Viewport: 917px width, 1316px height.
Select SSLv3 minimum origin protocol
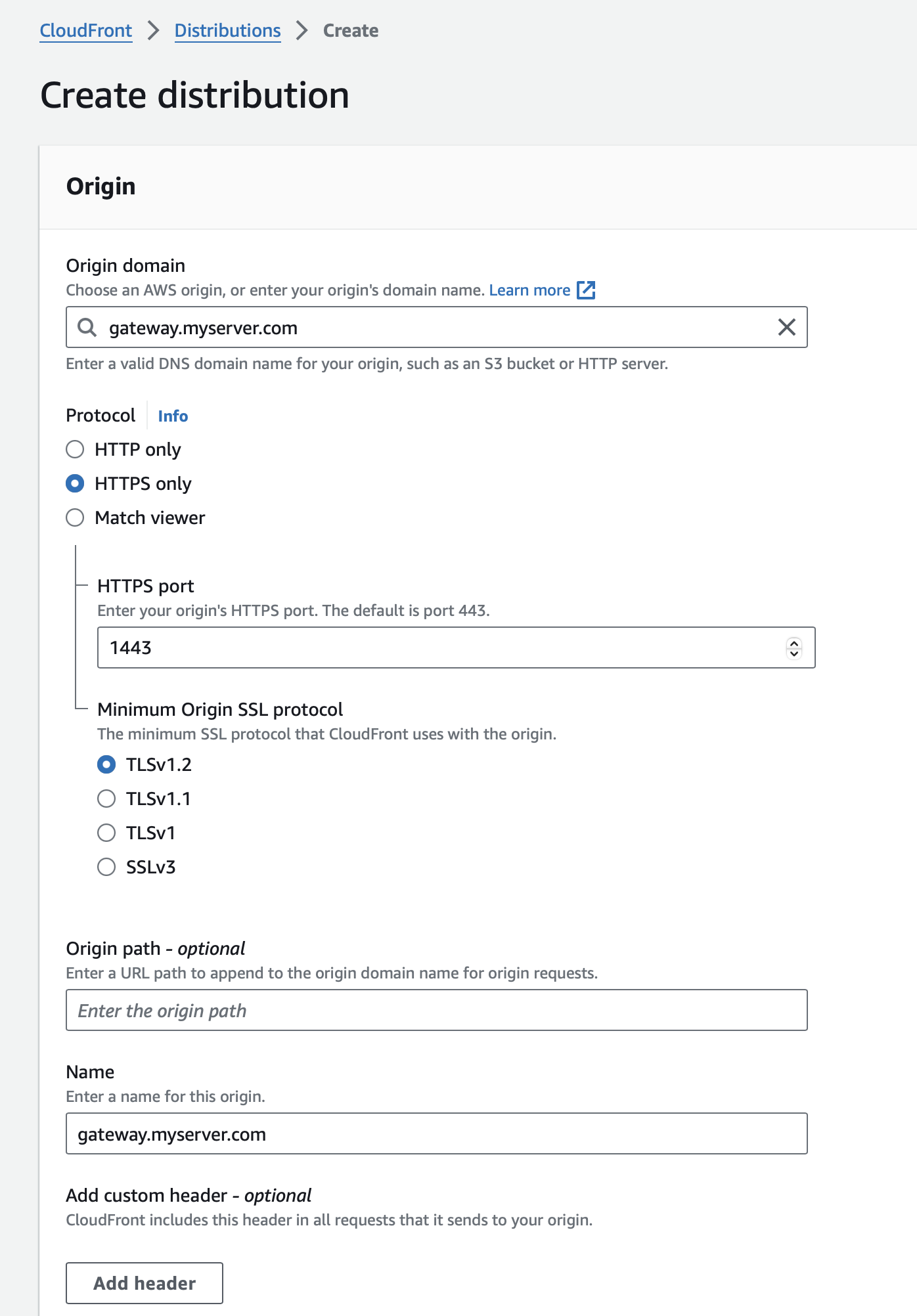(106, 867)
